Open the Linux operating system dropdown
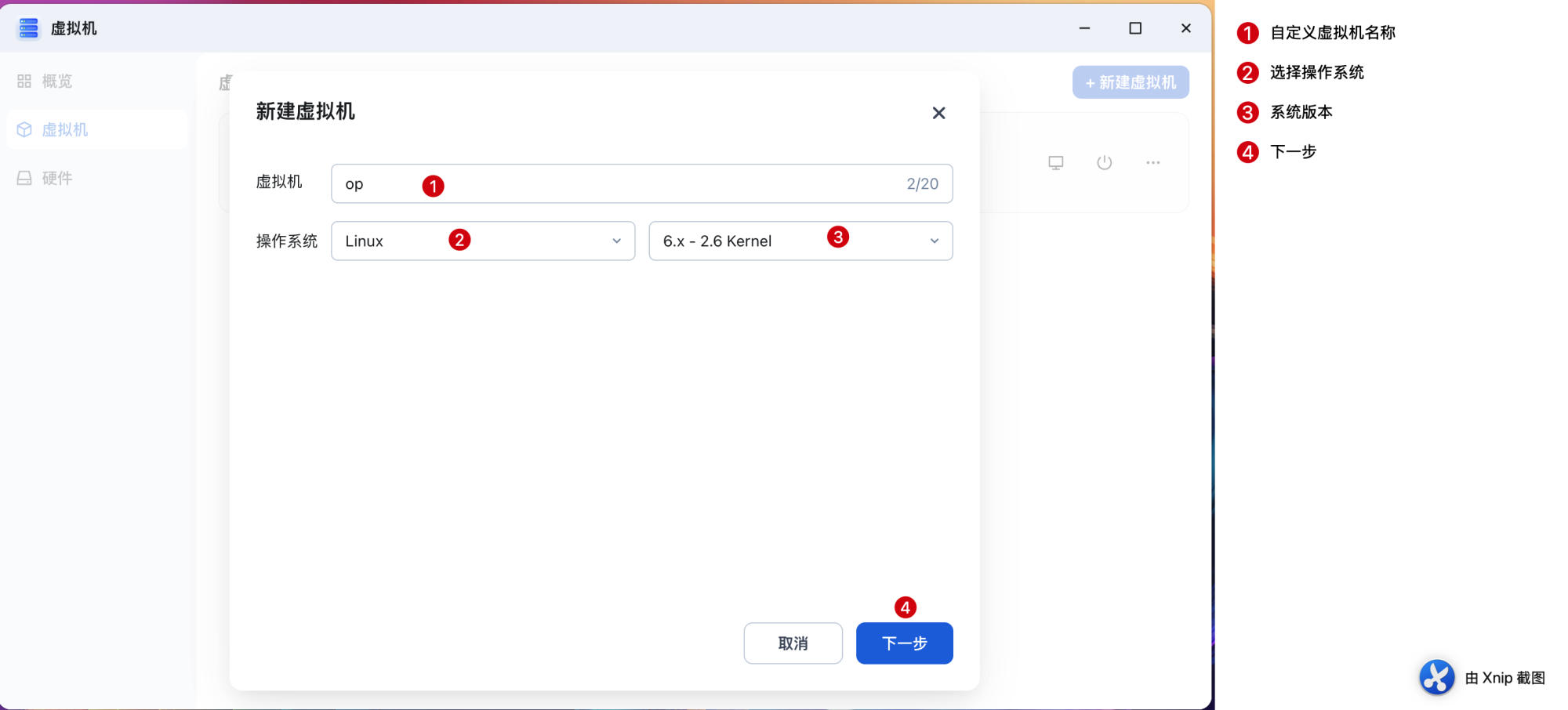Image resolution: width=1568 pixels, height=710 pixels. pyautogui.click(x=483, y=241)
